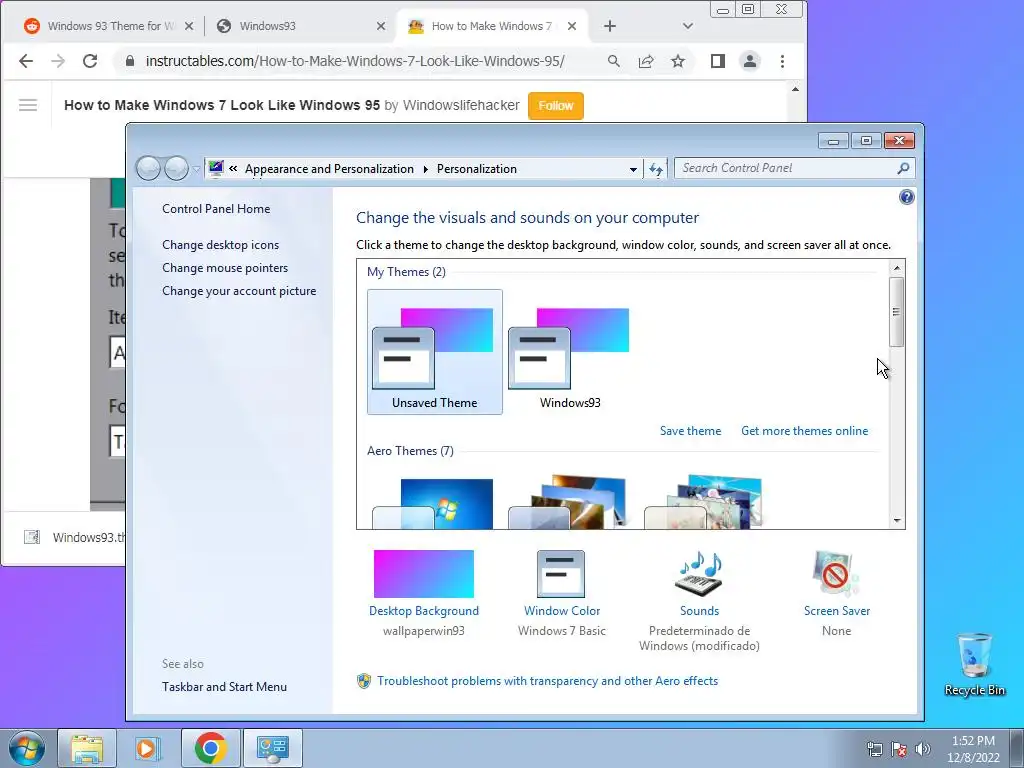Click the Chrome page scroll up arrow
The width and height of the screenshot is (1024, 768).
(x=795, y=89)
